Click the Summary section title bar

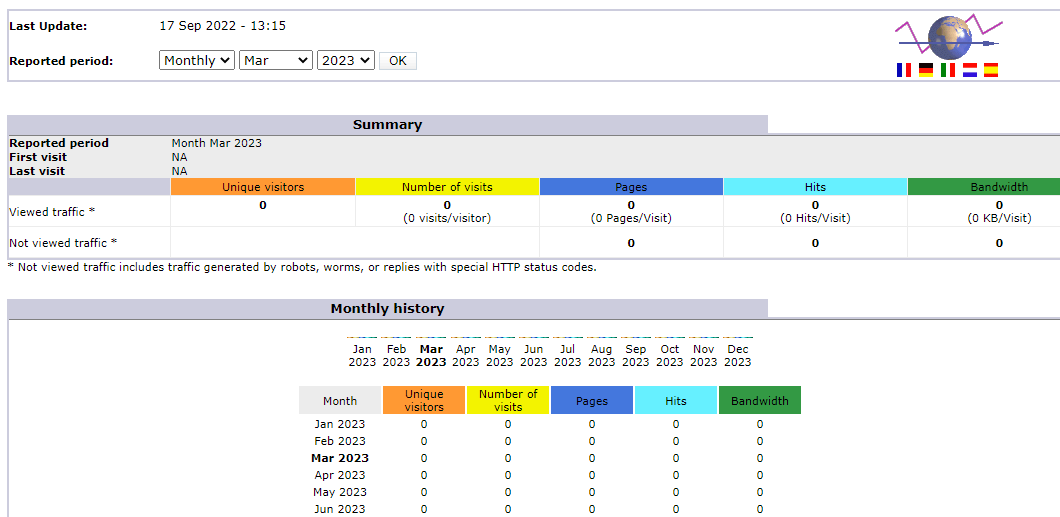point(387,125)
